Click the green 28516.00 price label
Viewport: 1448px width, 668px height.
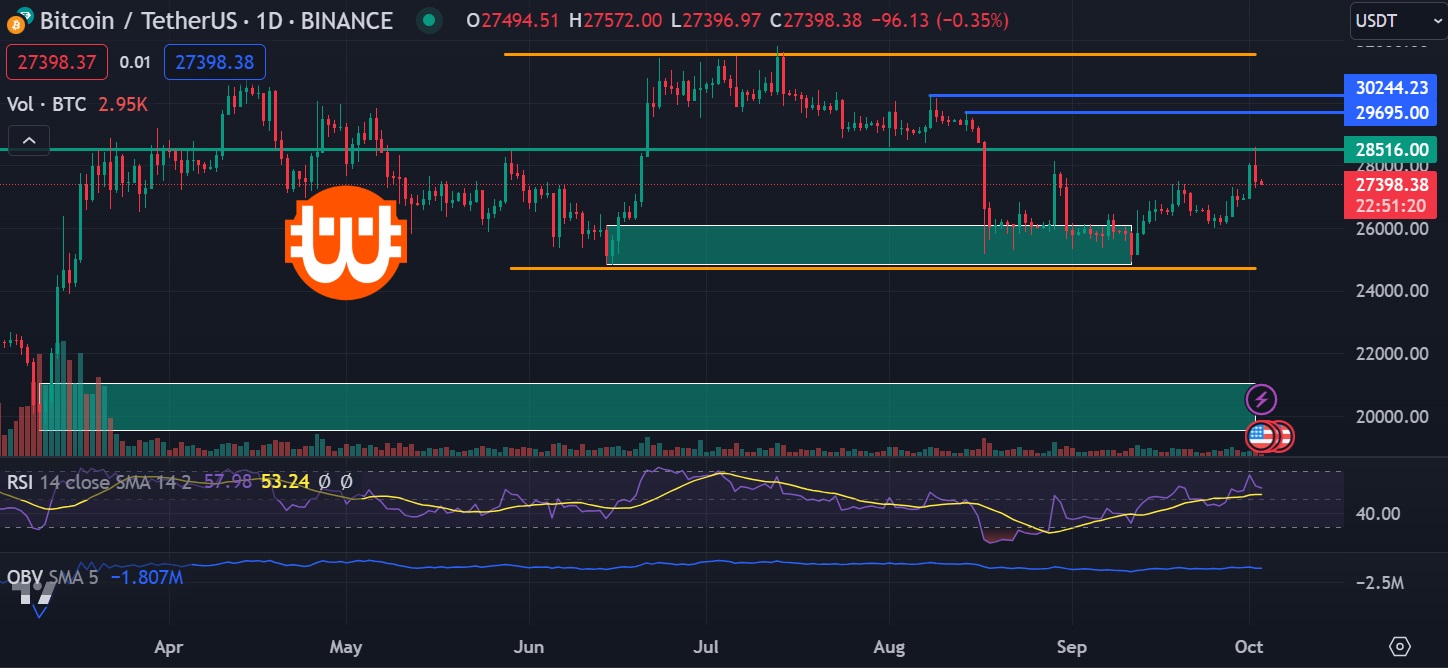[x=1391, y=150]
